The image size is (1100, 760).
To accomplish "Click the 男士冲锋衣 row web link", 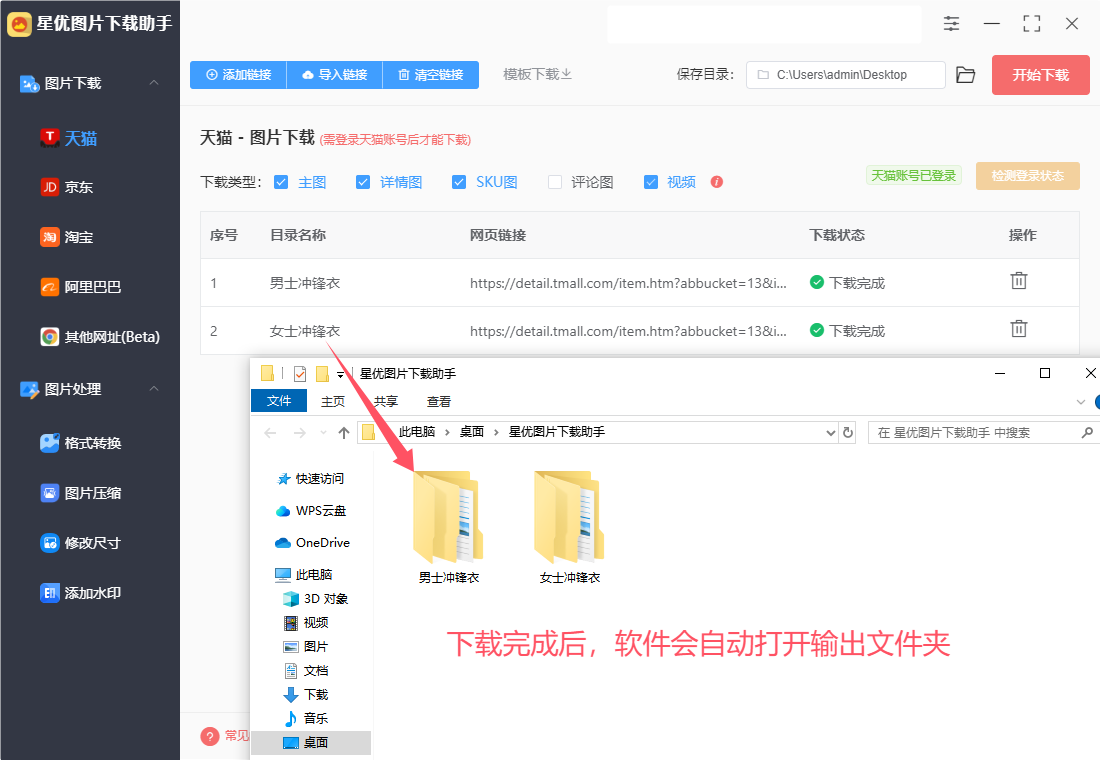I will pyautogui.click(x=629, y=283).
